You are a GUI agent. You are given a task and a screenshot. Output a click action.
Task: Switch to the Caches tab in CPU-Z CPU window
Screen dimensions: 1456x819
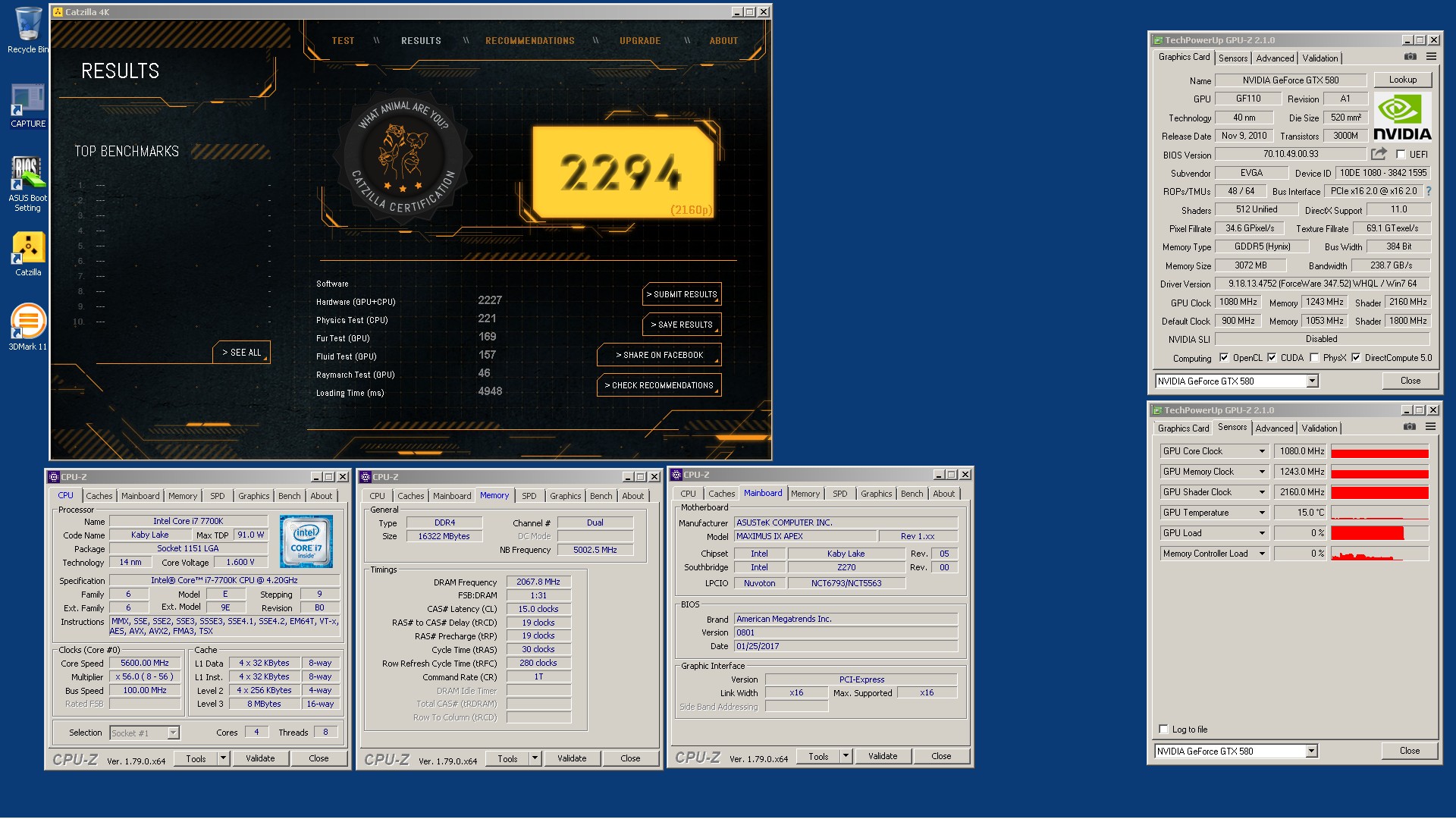point(99,496)
